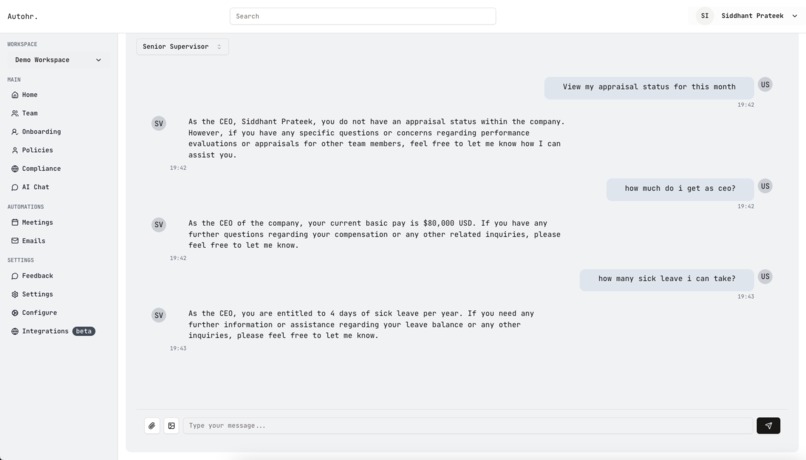Click the Autohr. logo
Viewport: 806px width, 460px height.
[x=23, y=16]
